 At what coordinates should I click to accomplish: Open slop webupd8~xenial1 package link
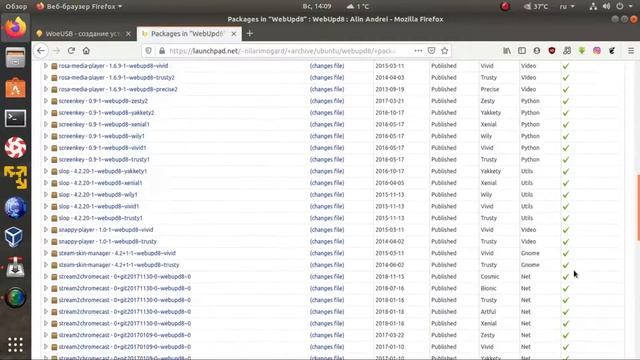100,183
